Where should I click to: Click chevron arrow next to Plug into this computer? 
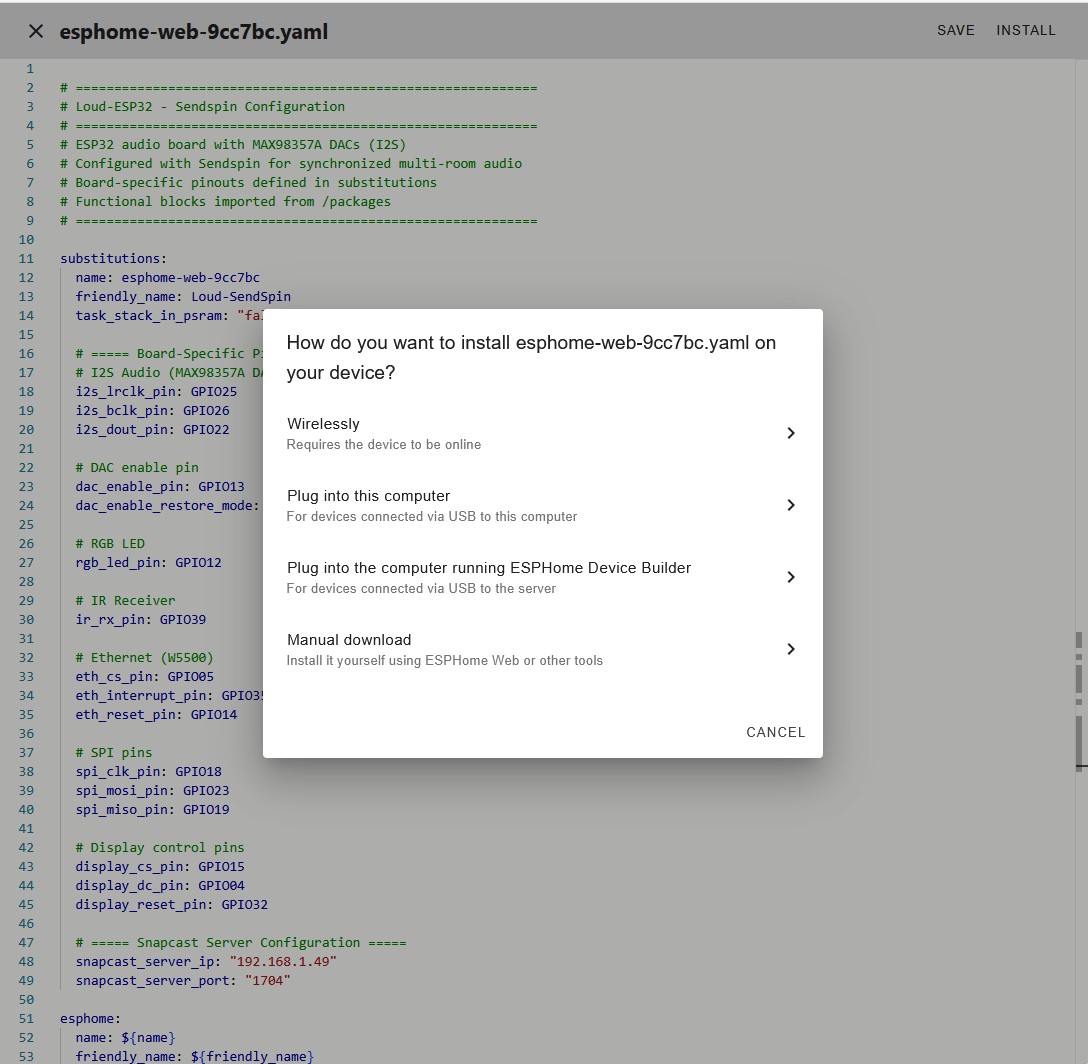[x=791, y=505]
